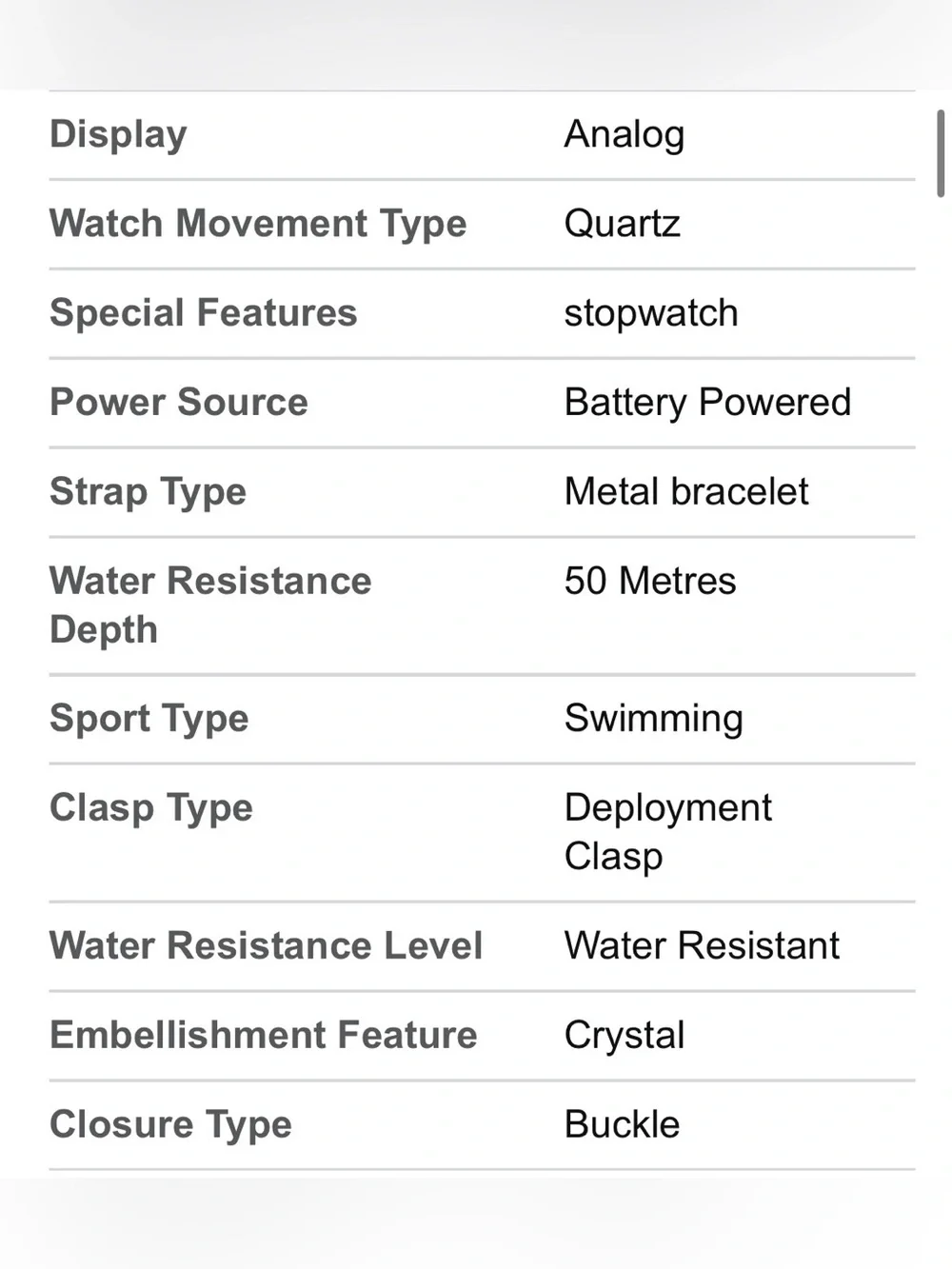Click the Quartz movement value
The height and width of the screenshot is (1269, 952).
pyautogui.click(x=623, y=225)
